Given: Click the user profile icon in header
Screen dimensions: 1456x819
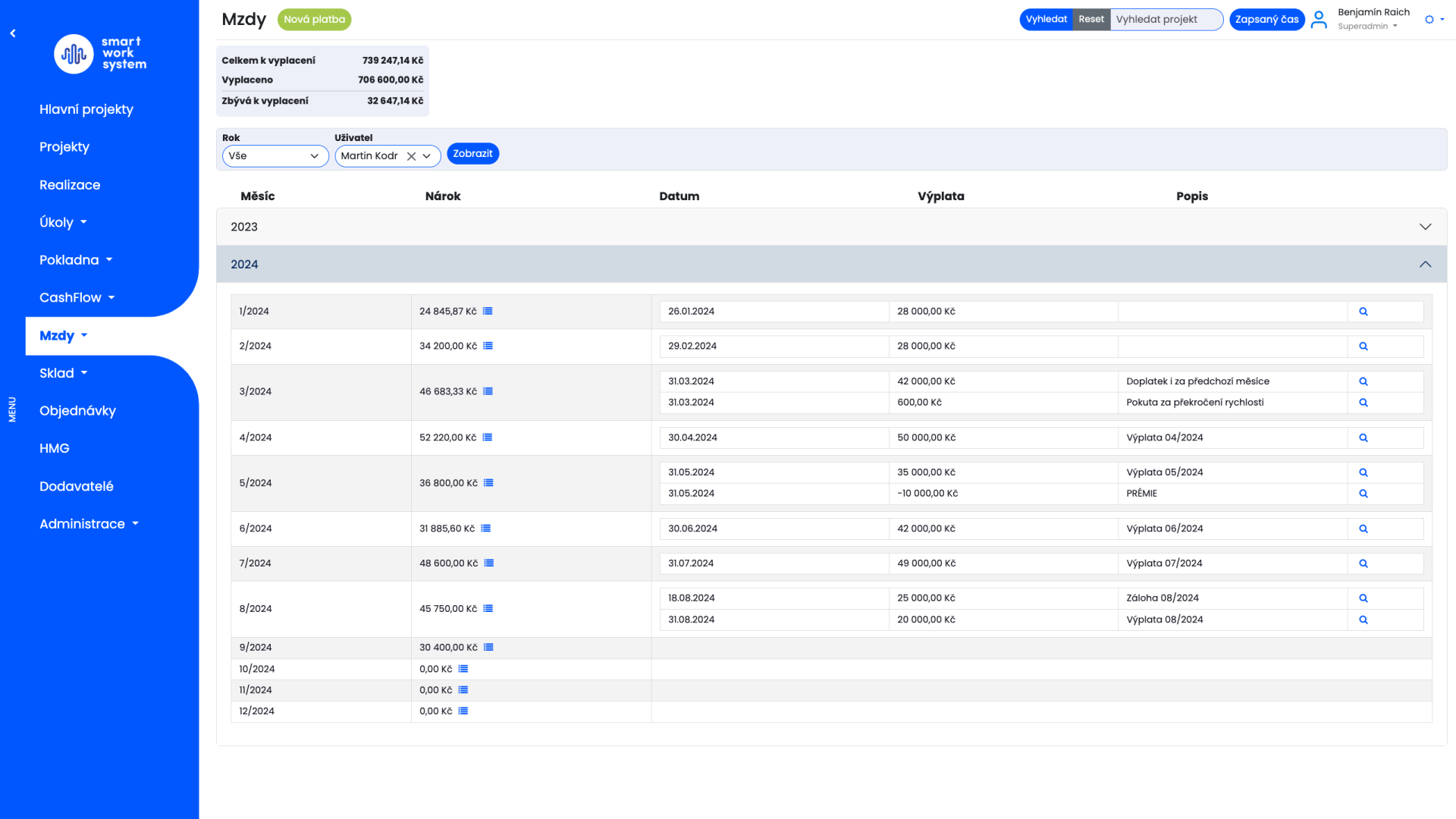Looking at the screenshot, I should tap(1319, 20).
